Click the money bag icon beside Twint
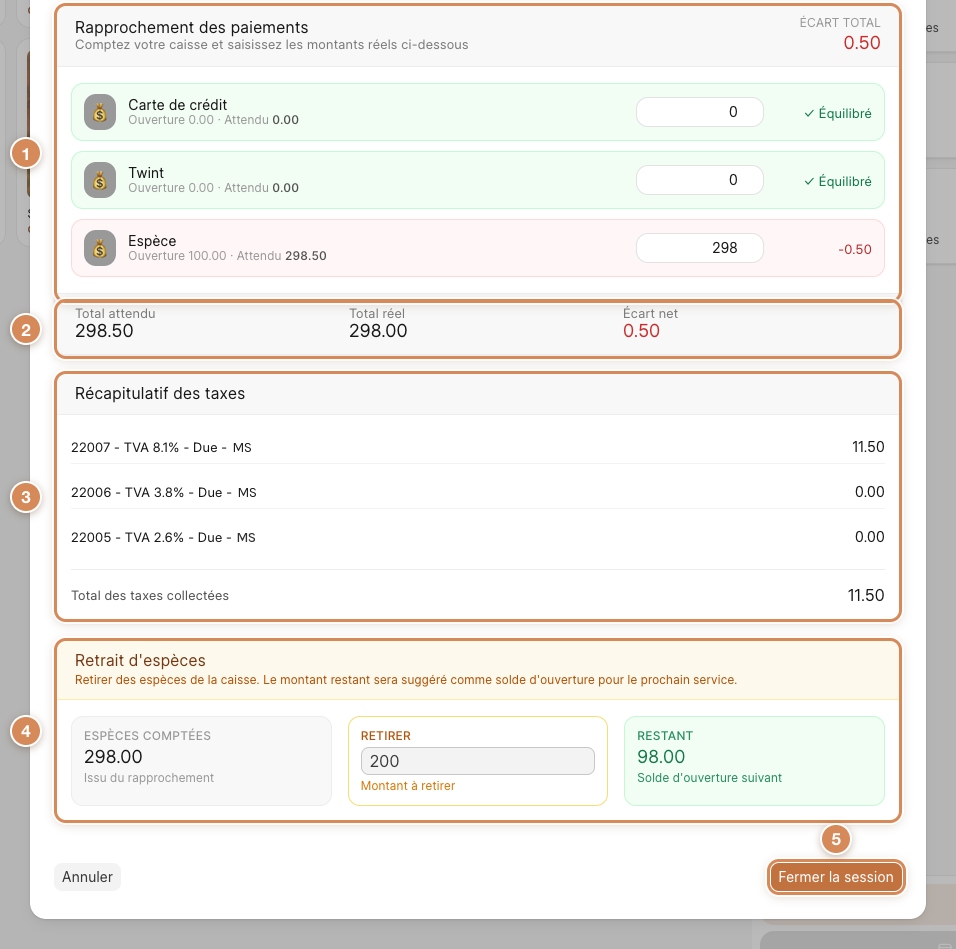 pyautogui.click(x=100, y=180)
